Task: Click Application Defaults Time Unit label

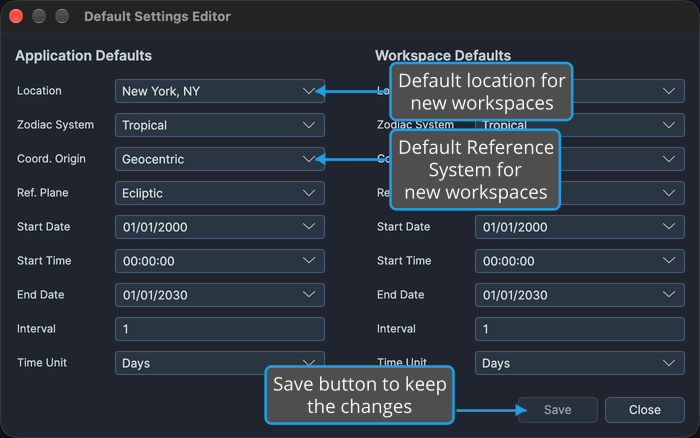Action: 42,363
